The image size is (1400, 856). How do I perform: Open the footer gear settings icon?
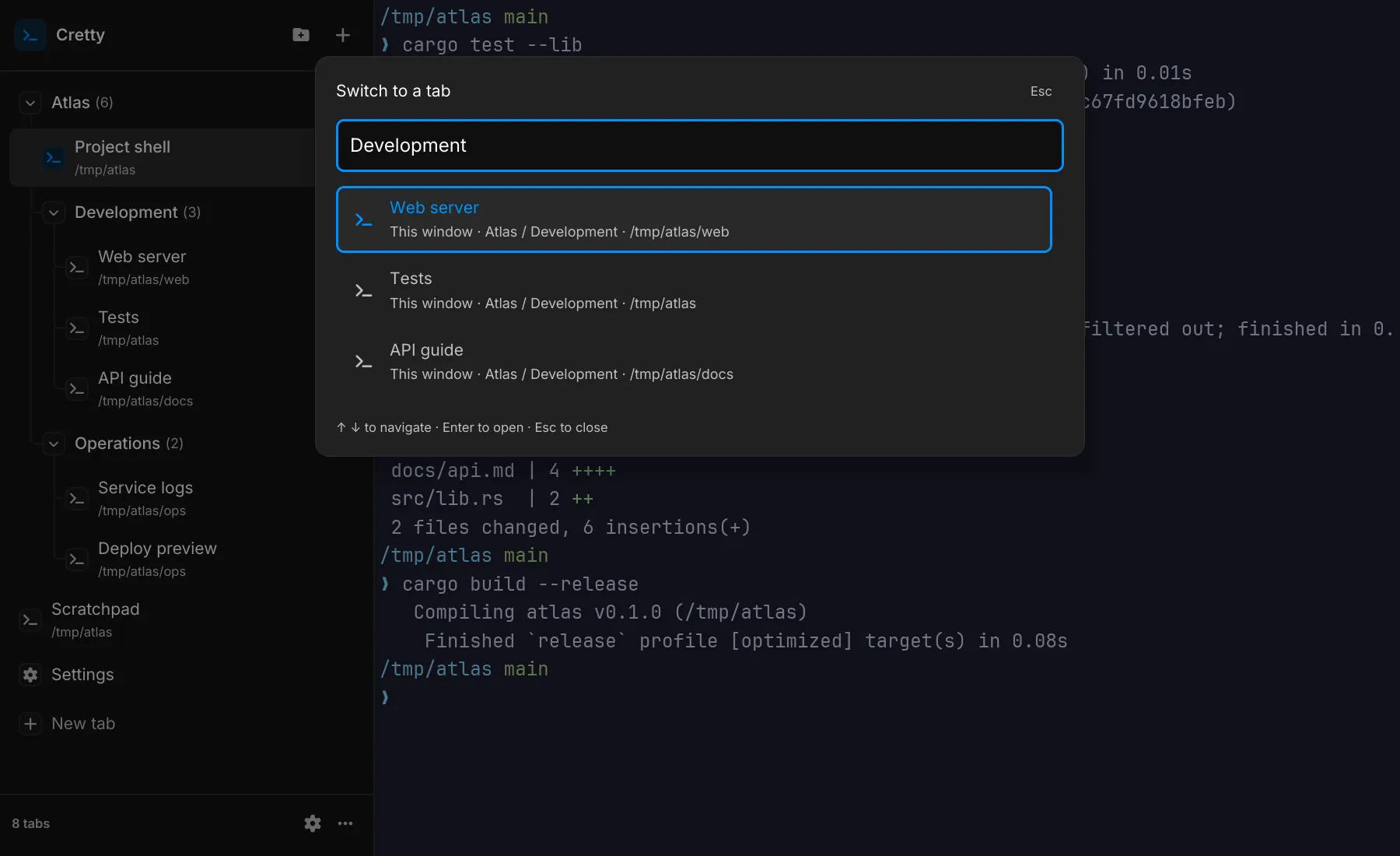pos(313,823)
